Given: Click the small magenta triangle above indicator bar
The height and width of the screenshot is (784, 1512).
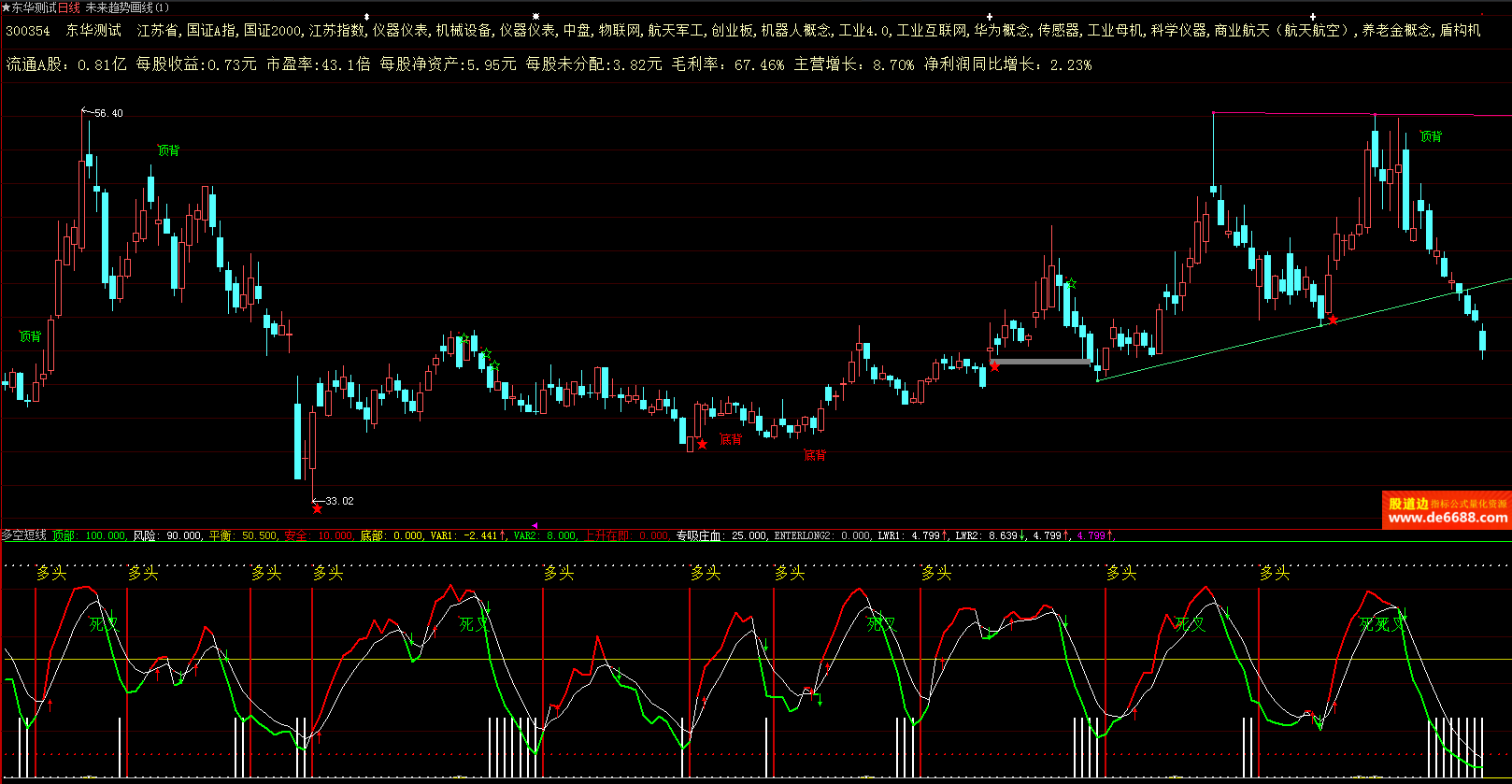Looking at the screenshot, I should tap(535, 526).
